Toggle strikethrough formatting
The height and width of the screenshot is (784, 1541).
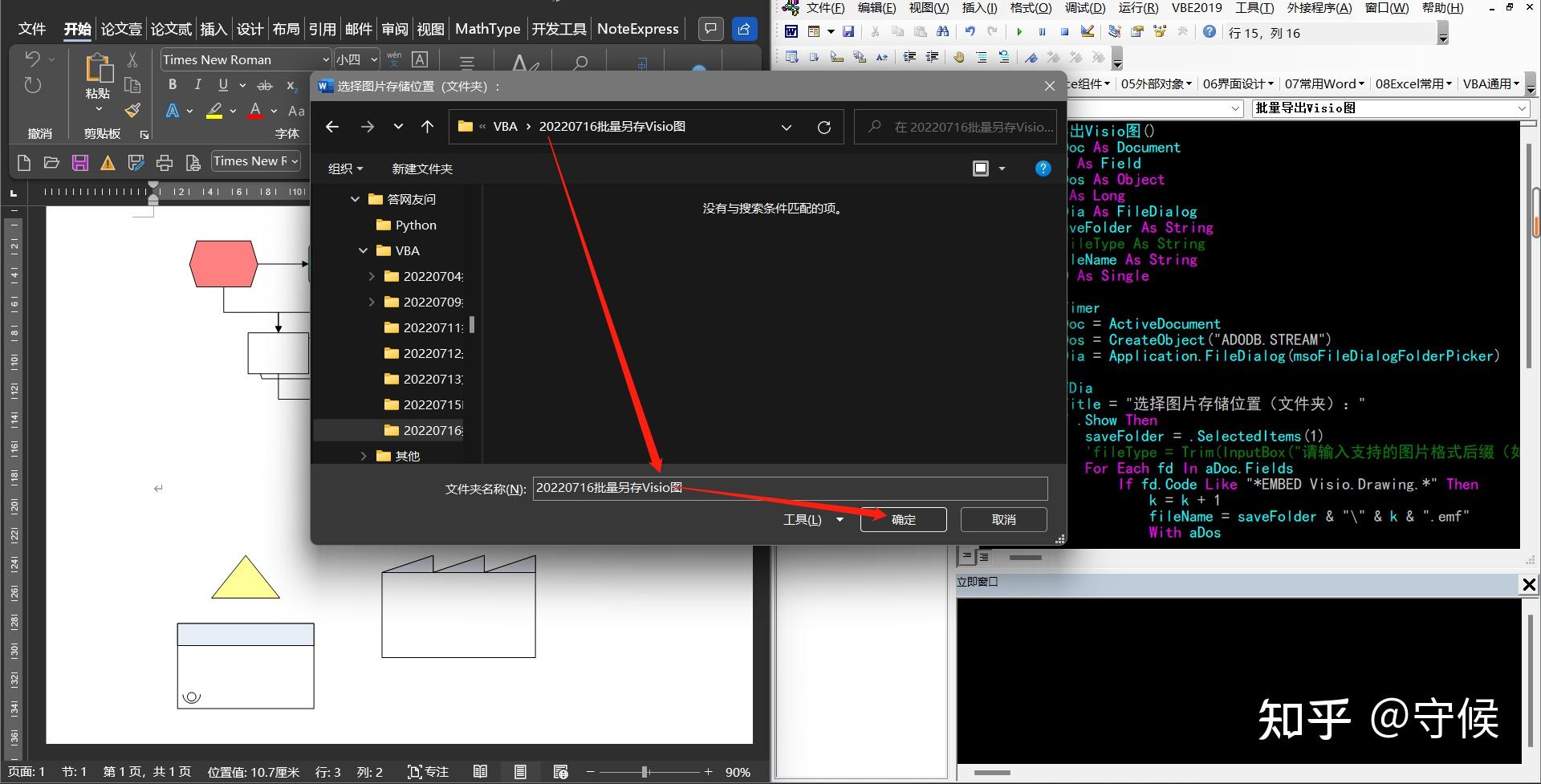click(265, 85)
